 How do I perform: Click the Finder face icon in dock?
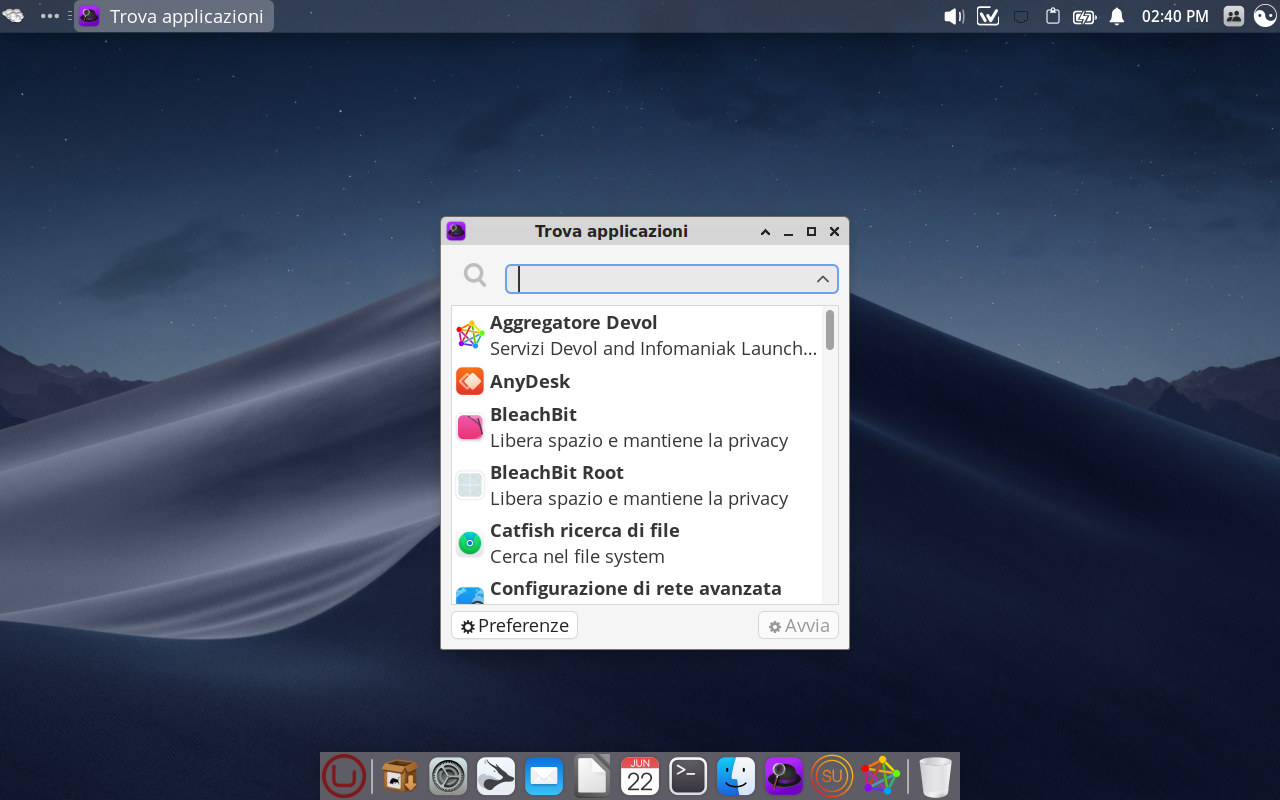pyautogui.click(x=736, y=776)
